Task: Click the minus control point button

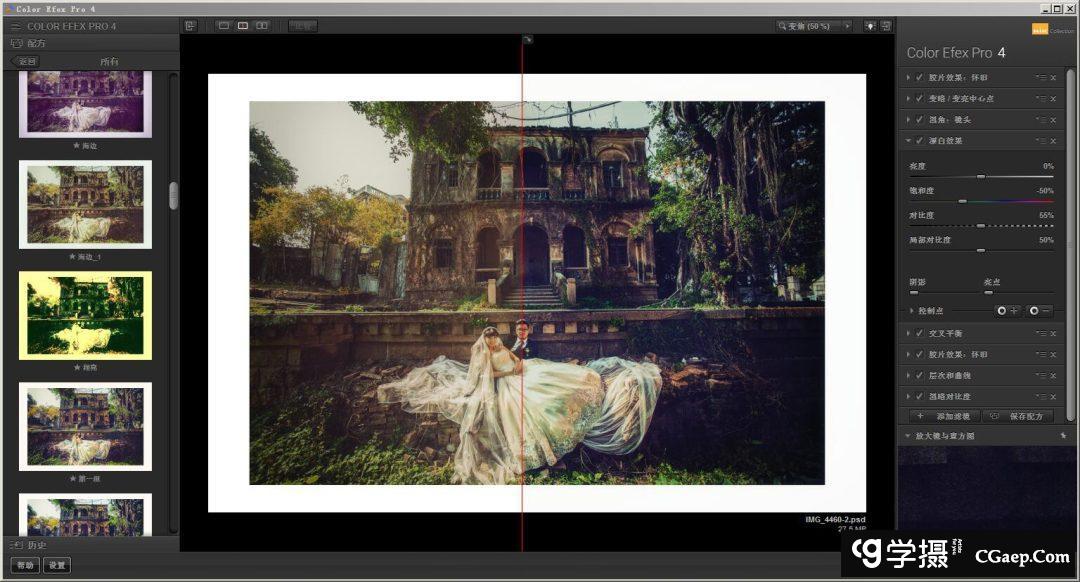Action: click(1040, 311)
